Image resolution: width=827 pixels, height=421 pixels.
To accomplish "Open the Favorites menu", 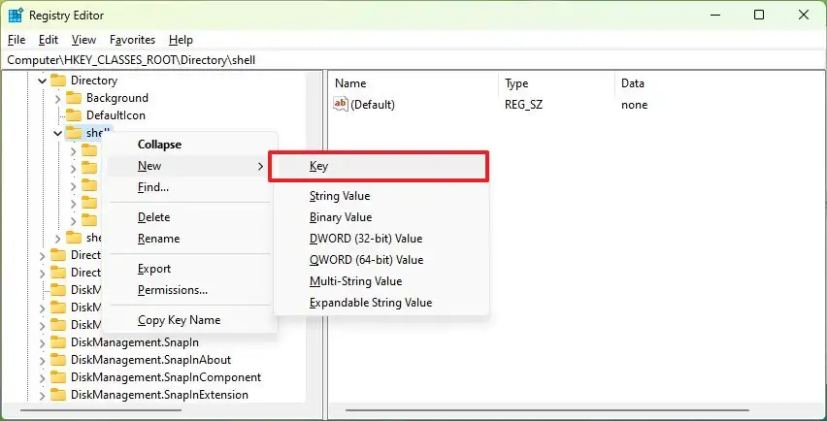I will pyautogui.click(x=132, y=40).
